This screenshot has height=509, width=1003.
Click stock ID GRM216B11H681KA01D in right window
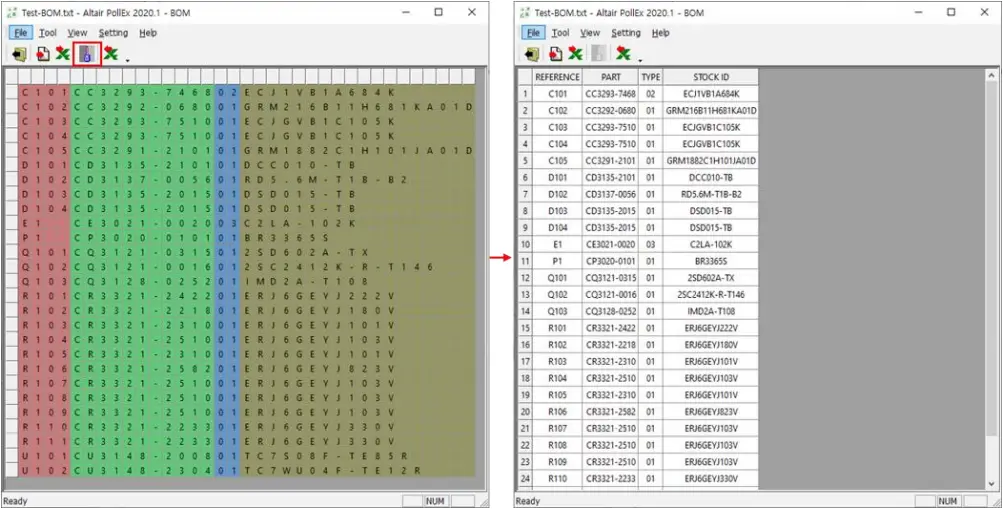[x=711, y=111]
